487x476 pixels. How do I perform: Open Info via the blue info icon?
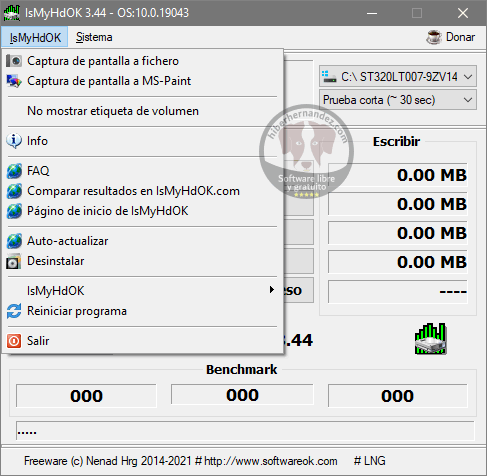pyautogui.click(x=14, y=141)
